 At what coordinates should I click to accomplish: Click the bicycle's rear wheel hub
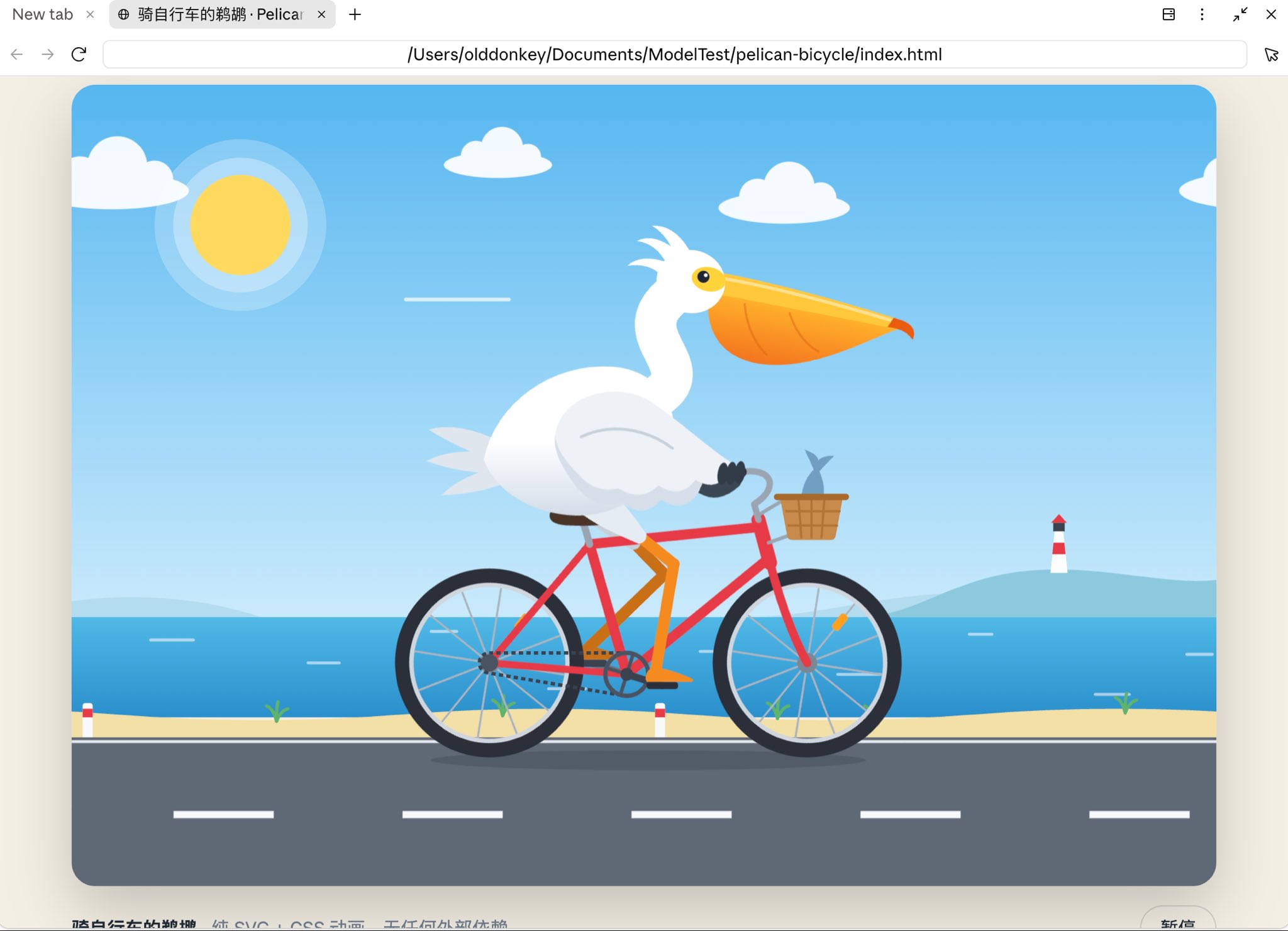point(488,662)
